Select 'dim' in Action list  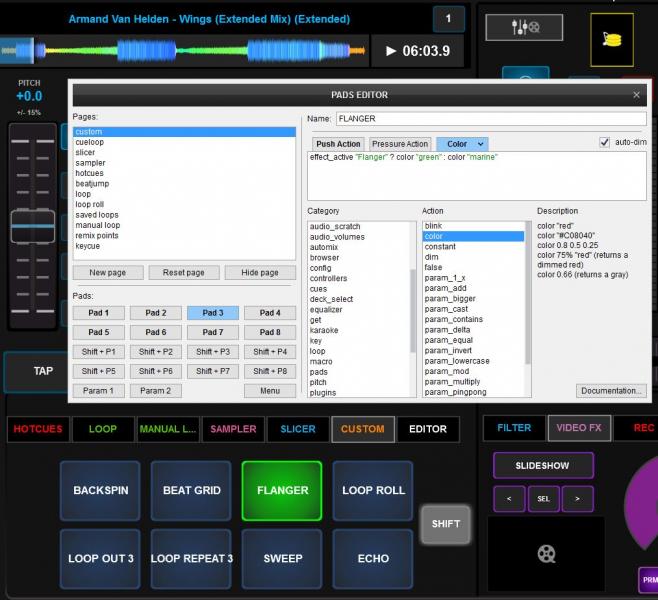tap(474, 257)
